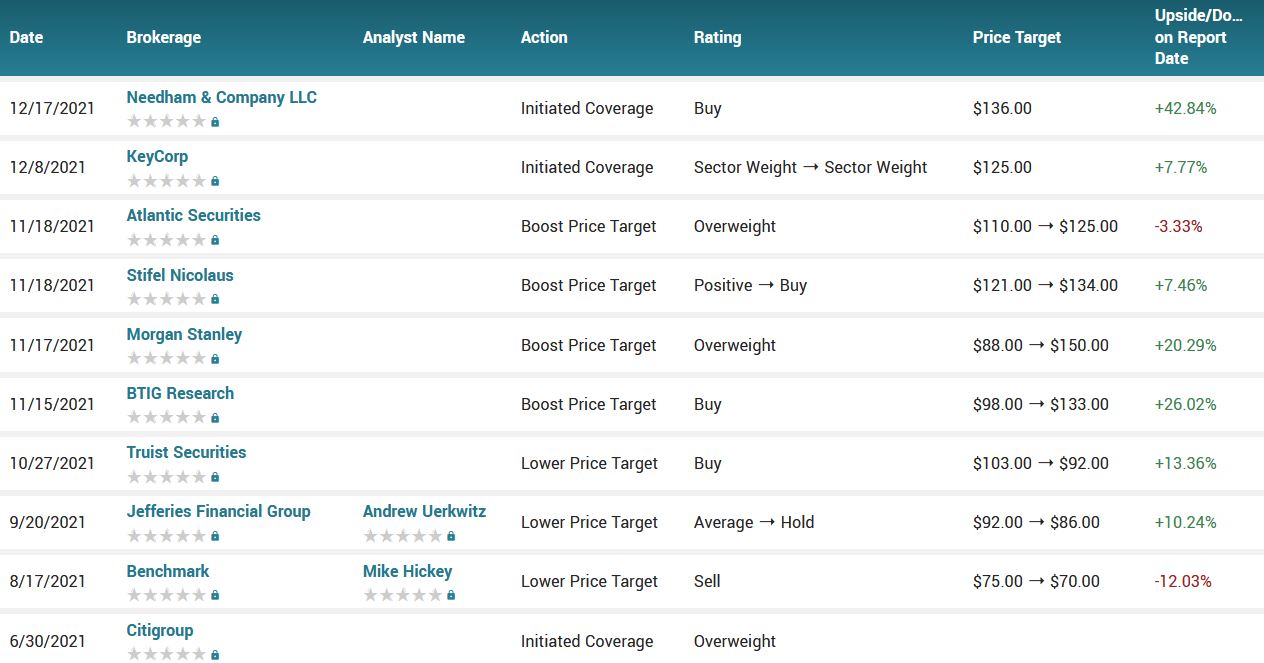The image size is (1264, 663).
Task: Click the $136.00 price target cell
Action: point(1002,108)
